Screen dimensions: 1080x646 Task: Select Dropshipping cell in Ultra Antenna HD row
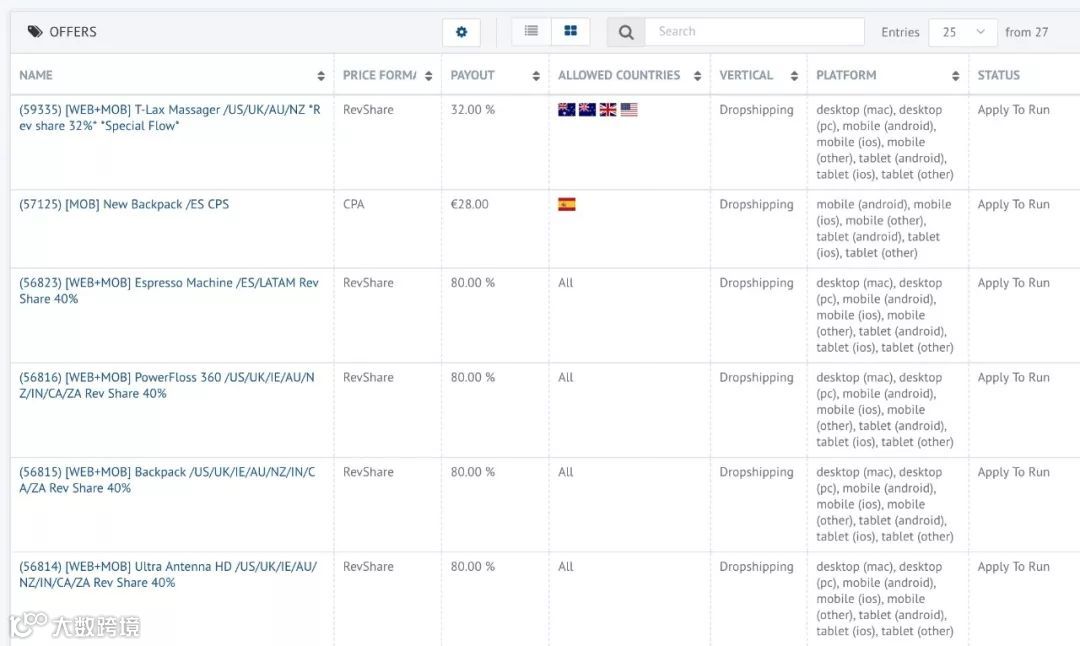[x=756, y=567]
